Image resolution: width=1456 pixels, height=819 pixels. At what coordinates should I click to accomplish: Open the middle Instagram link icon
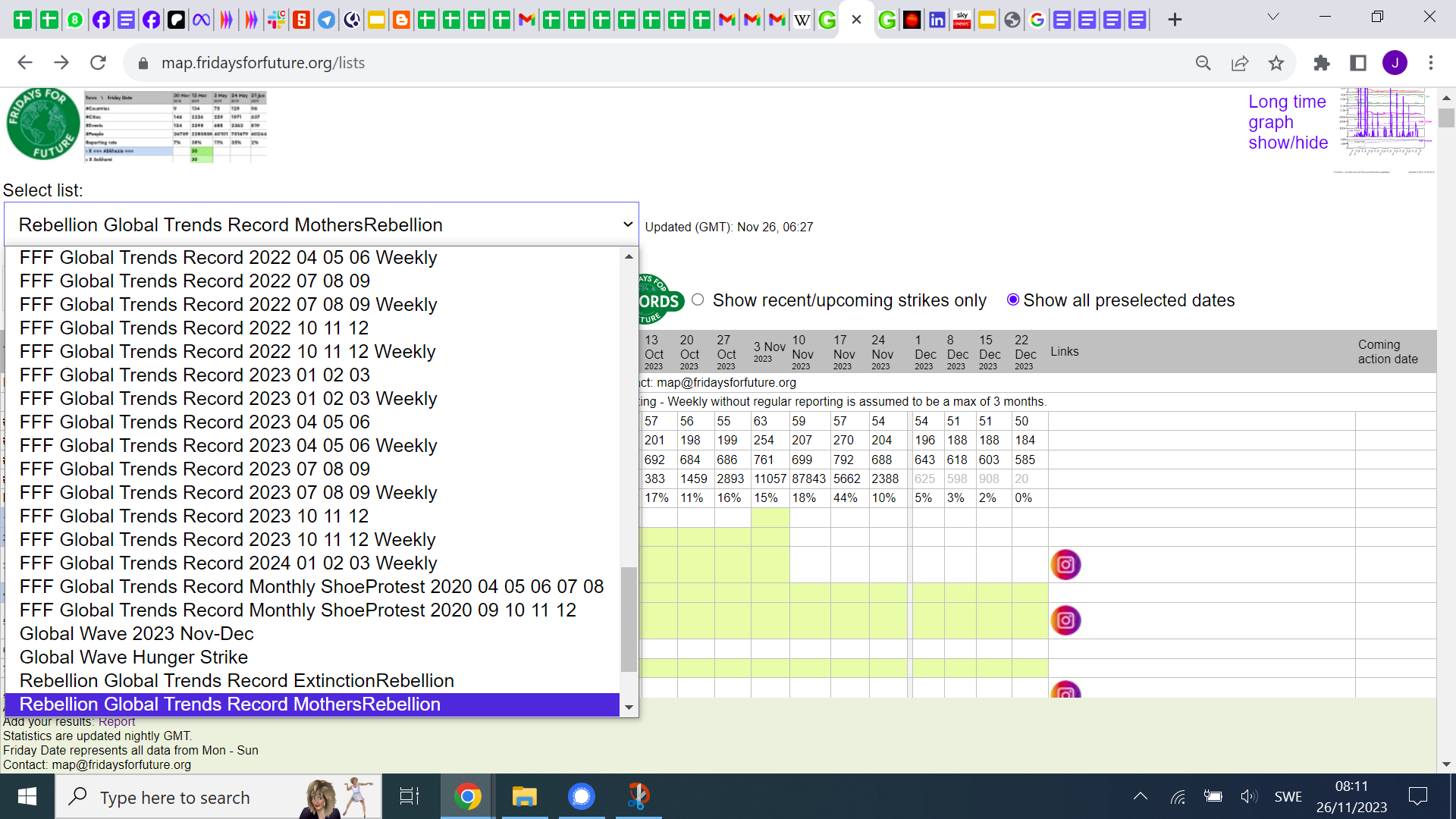coord(1065,621)
